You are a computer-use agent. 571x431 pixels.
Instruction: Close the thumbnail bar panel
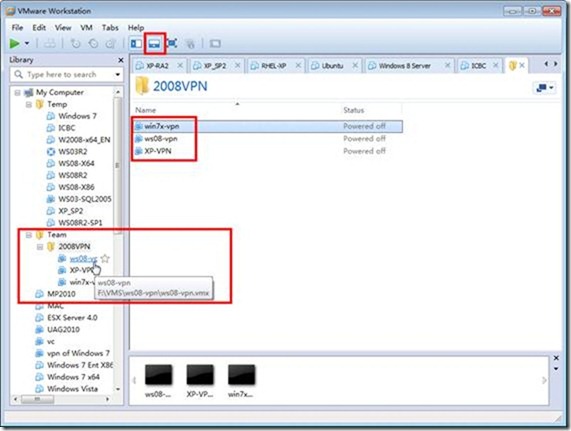point(556,358)
